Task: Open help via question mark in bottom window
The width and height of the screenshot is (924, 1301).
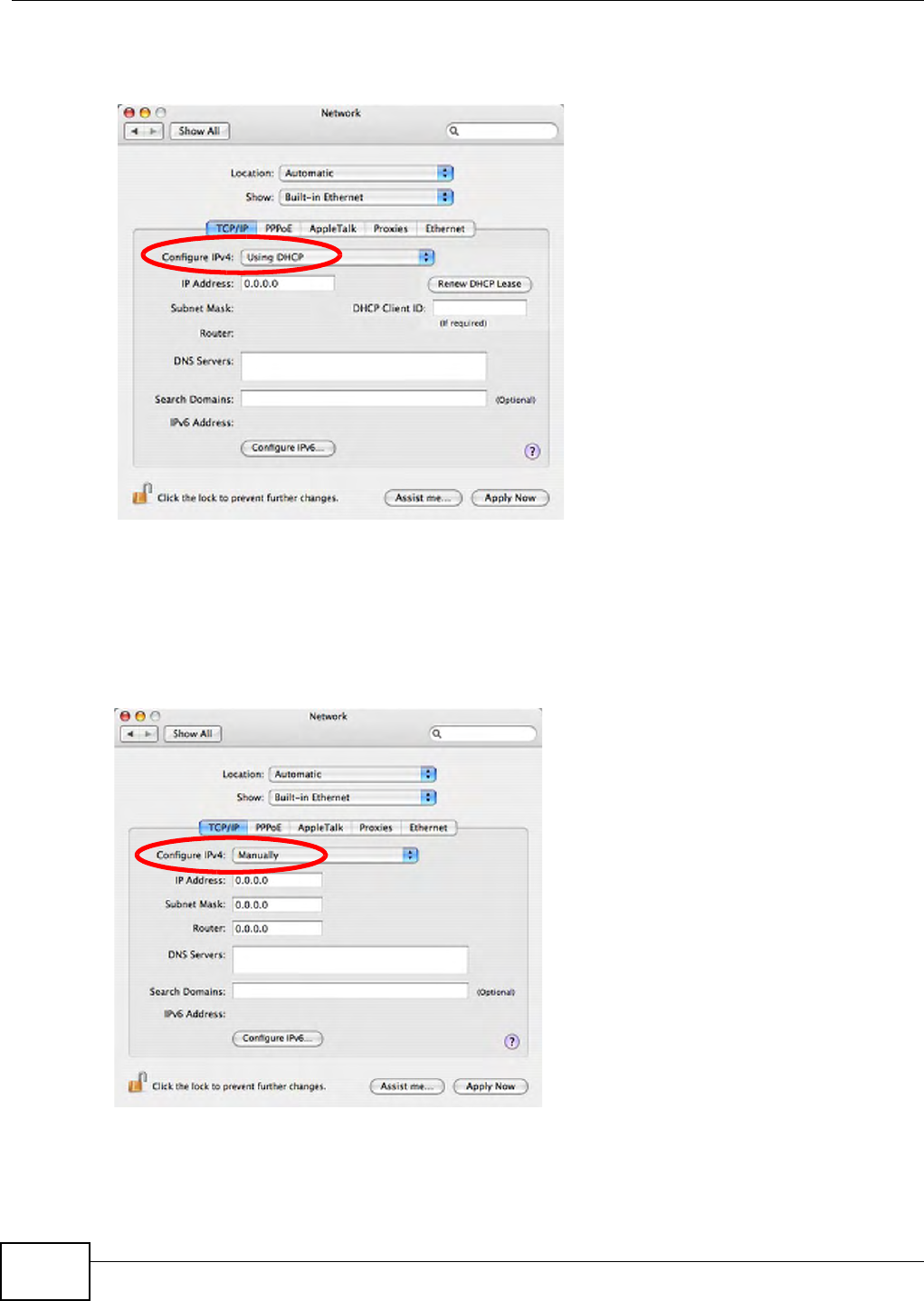Action: tap(511, 1042)
